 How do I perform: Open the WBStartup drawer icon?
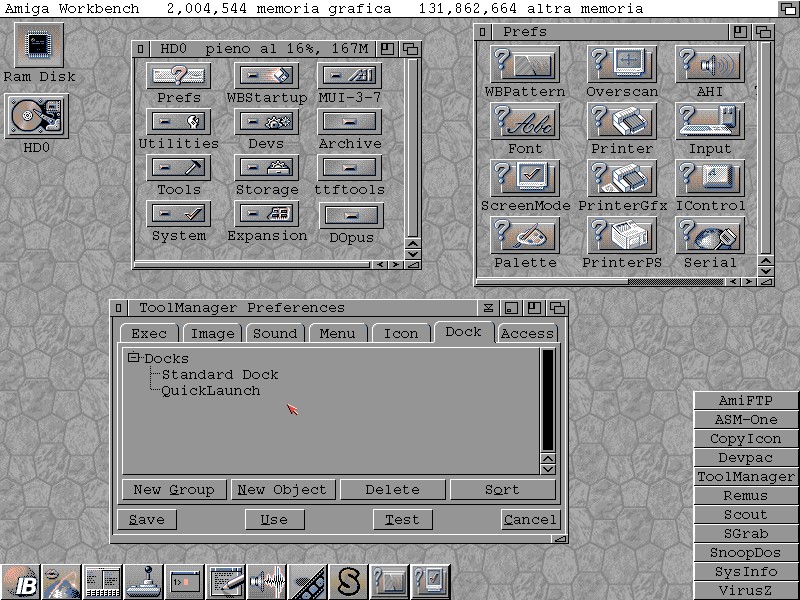[266, 76]
